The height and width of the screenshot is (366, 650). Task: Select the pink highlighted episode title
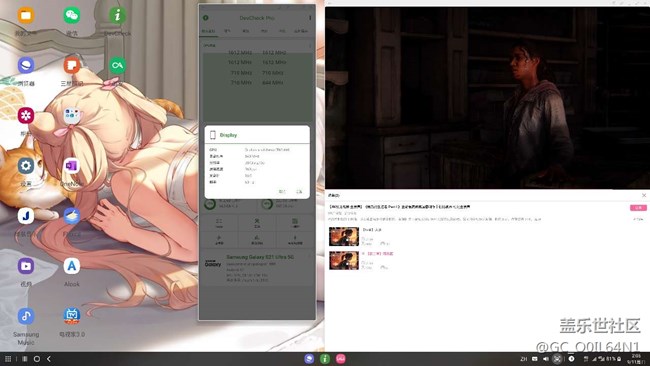[380, 253]
